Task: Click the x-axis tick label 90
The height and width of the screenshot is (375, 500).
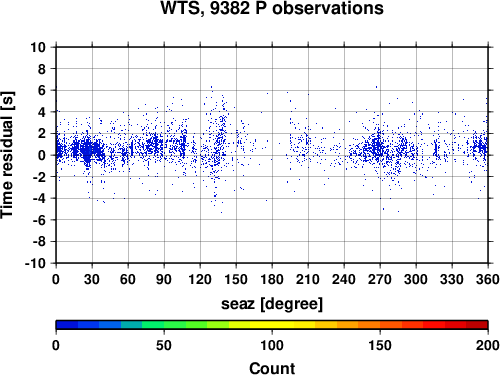Action: pyautogui.click(x=164, y=279)
